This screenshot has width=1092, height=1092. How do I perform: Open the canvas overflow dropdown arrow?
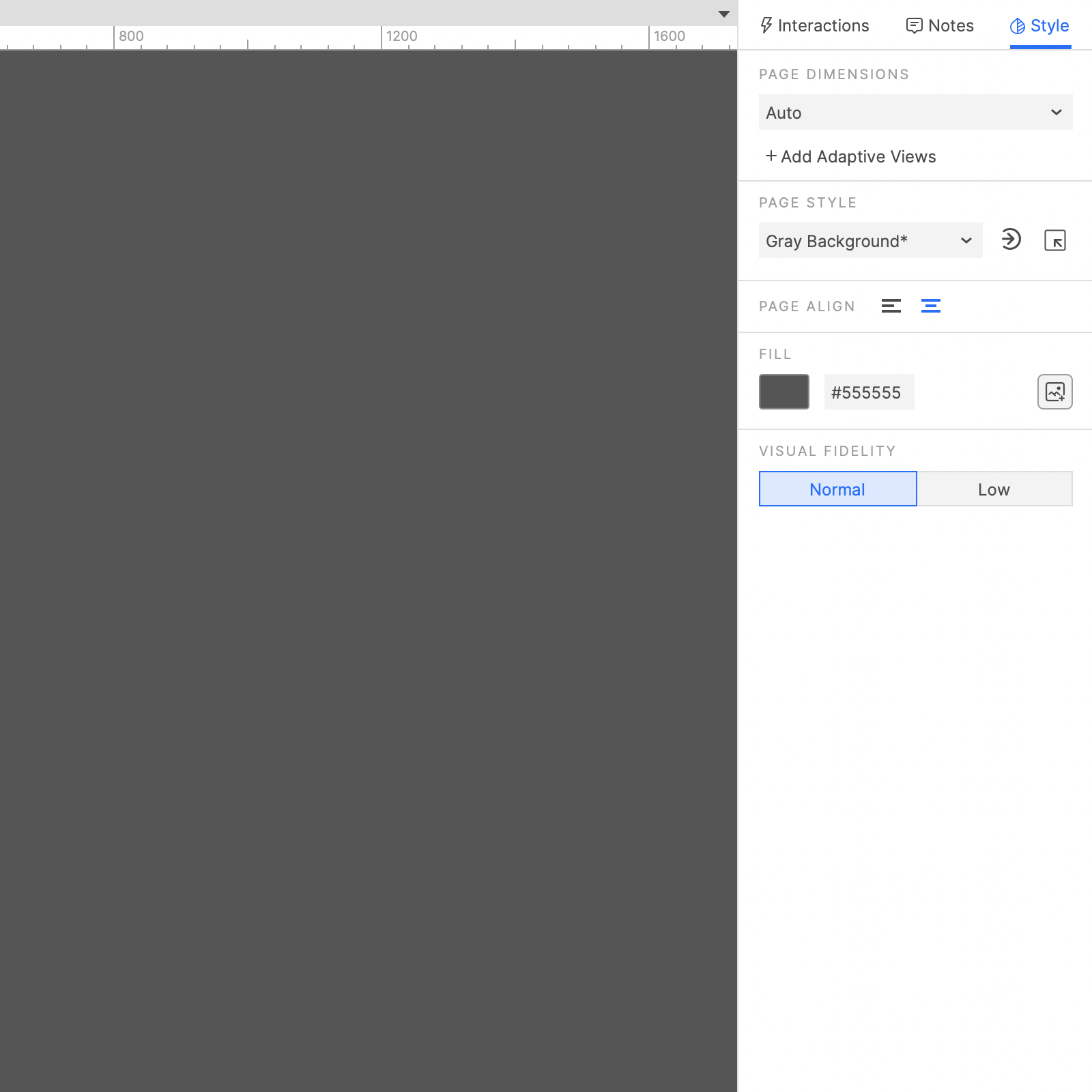click(723, 14)
